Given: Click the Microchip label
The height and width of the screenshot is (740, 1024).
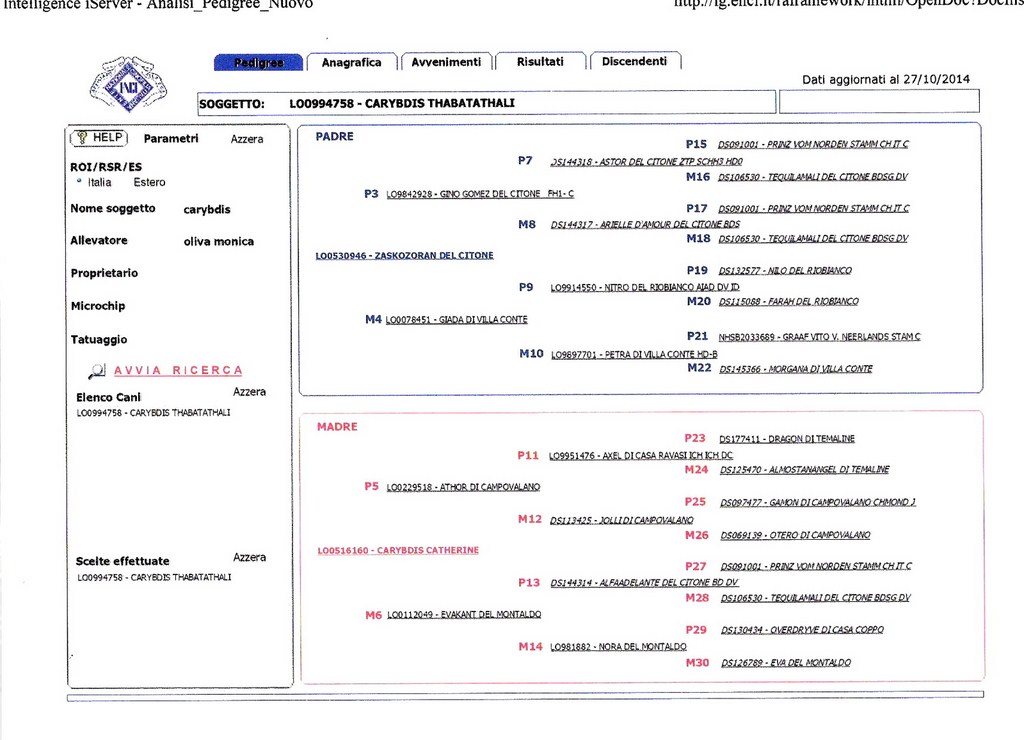Looking at the screenshot, I should [x=98, y=306].
